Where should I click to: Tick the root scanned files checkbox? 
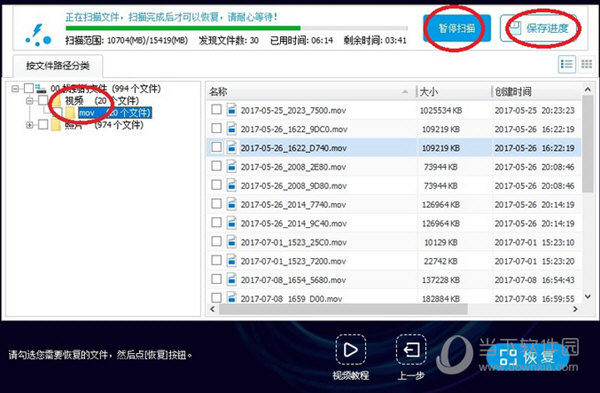[28, 89]
